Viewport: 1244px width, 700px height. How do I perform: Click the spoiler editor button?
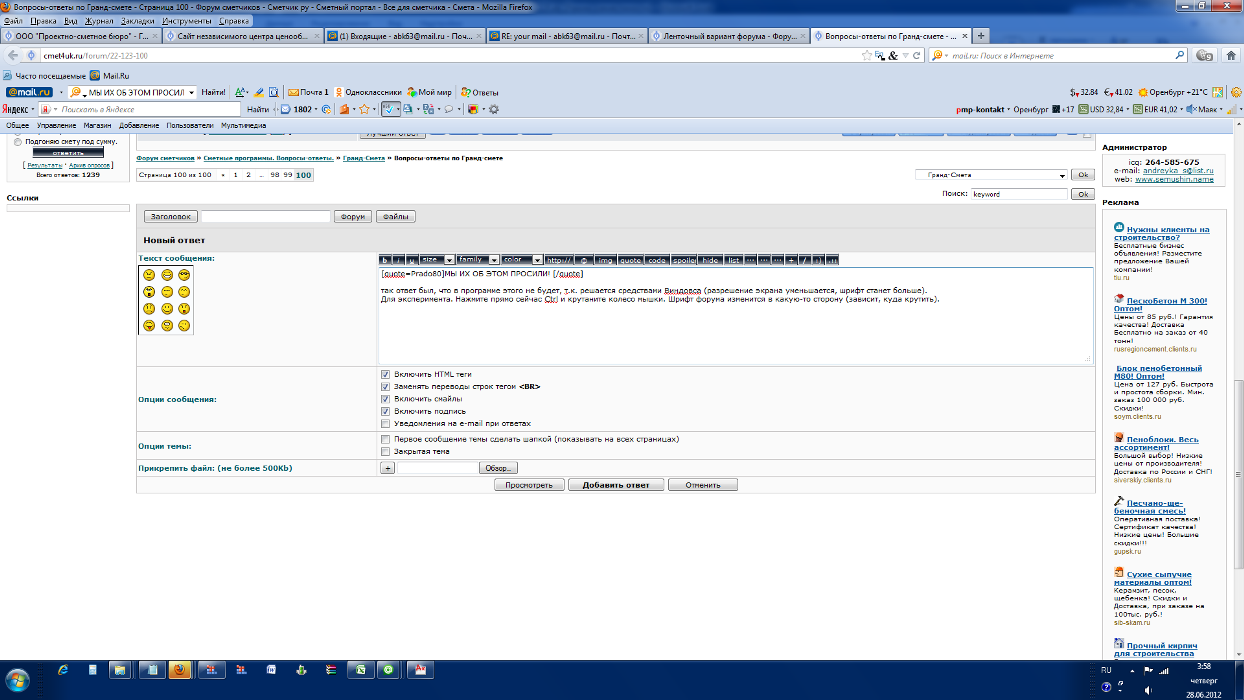pos(684,260)
